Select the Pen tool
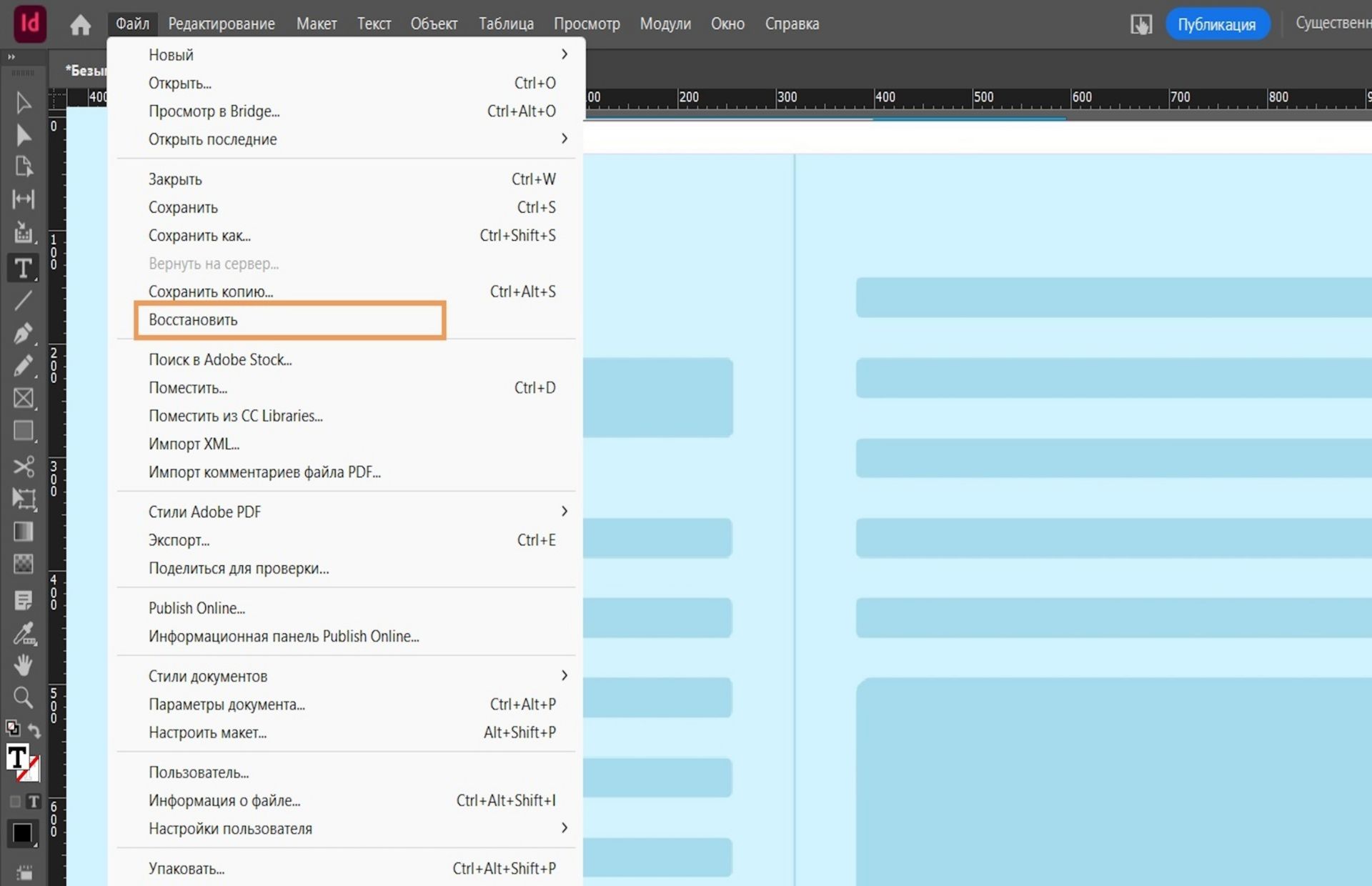The image size is (1372, 886). pos(23,333)
